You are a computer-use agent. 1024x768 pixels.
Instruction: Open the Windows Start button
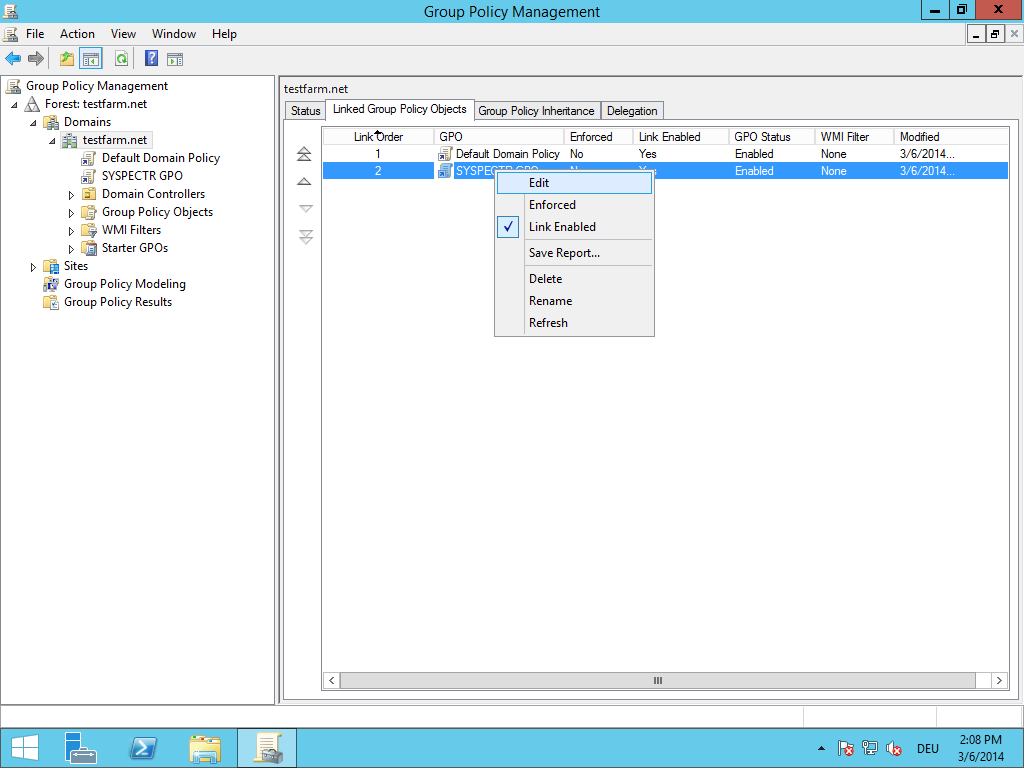[x=25, y=748]
